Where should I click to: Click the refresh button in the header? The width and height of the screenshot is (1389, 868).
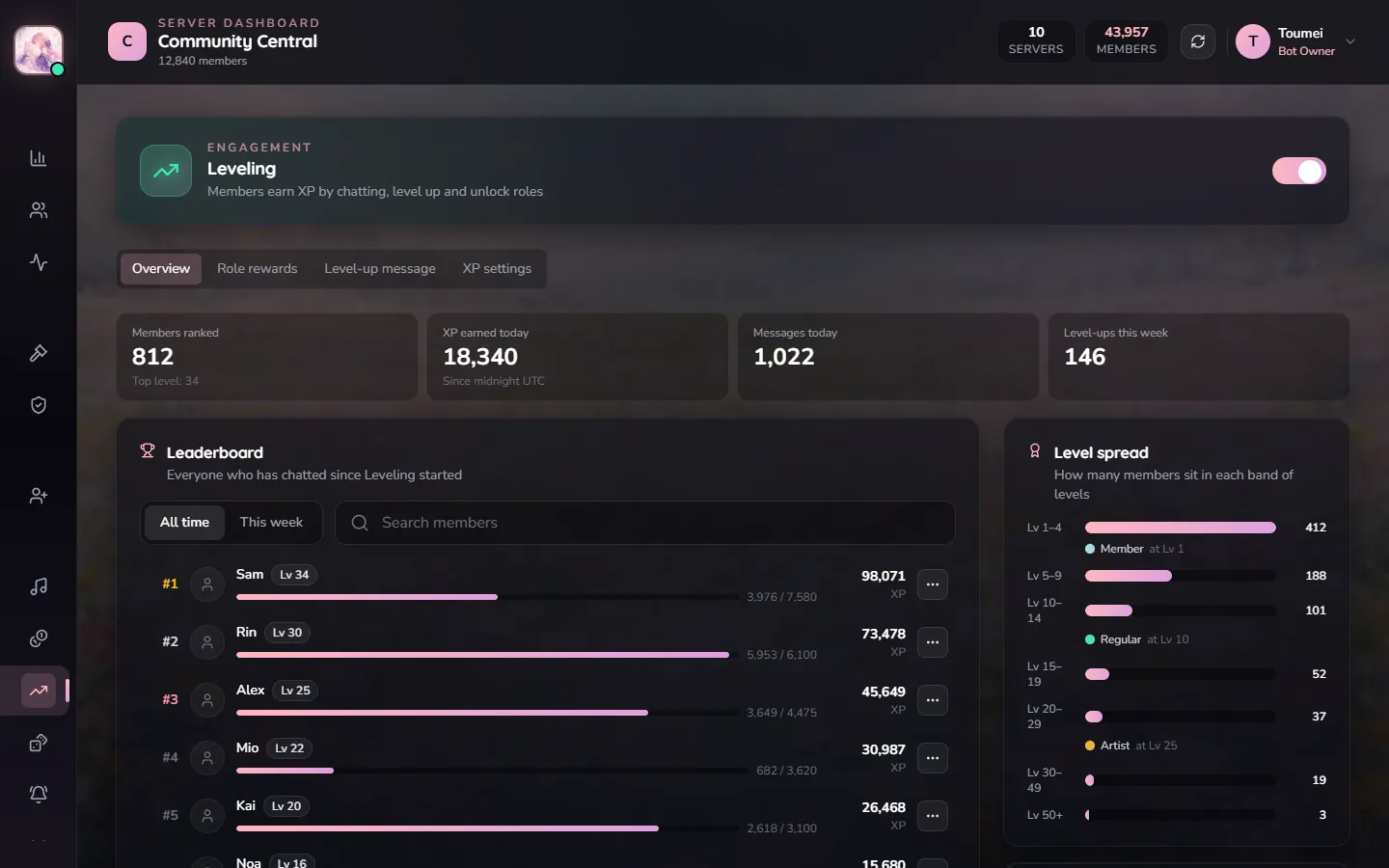[1198, 41]
